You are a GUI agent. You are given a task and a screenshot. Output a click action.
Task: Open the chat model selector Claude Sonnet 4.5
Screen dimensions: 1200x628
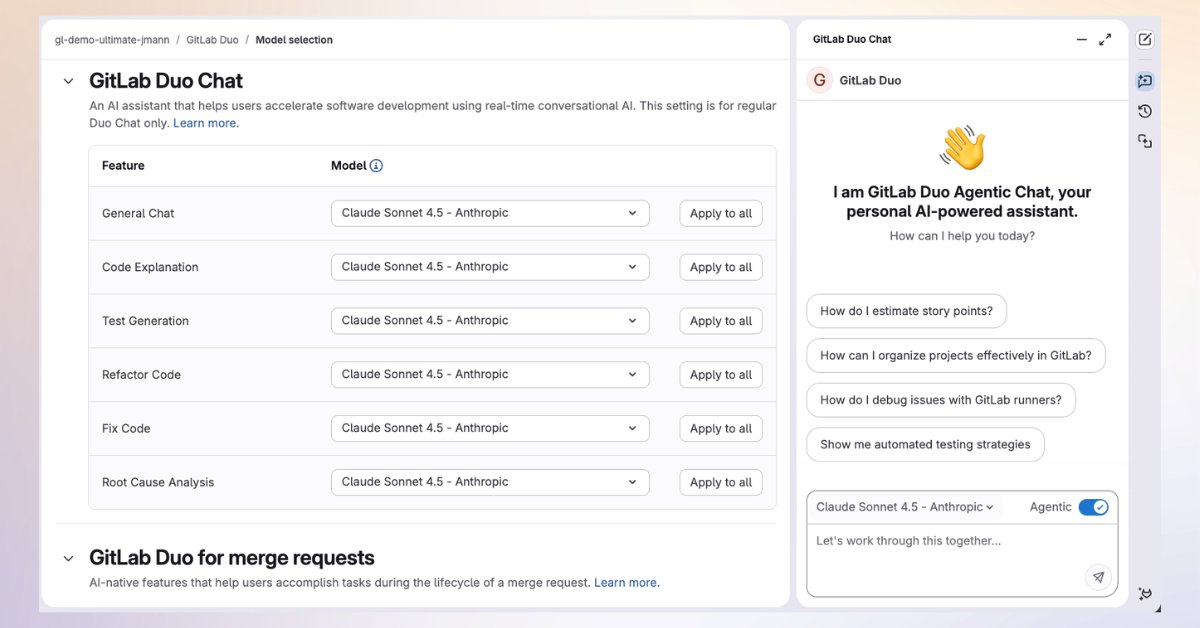[x=905, y=507]
